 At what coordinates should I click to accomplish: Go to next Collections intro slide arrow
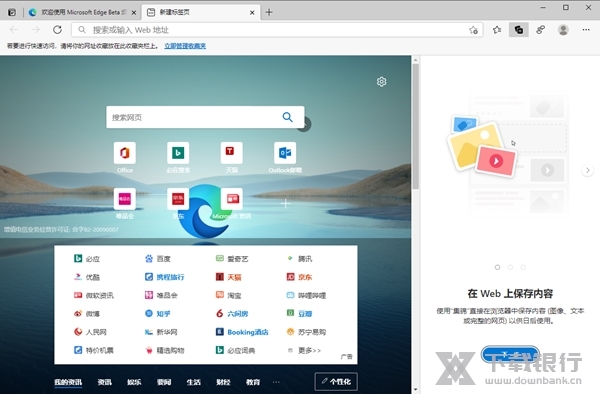coord(587,170)
